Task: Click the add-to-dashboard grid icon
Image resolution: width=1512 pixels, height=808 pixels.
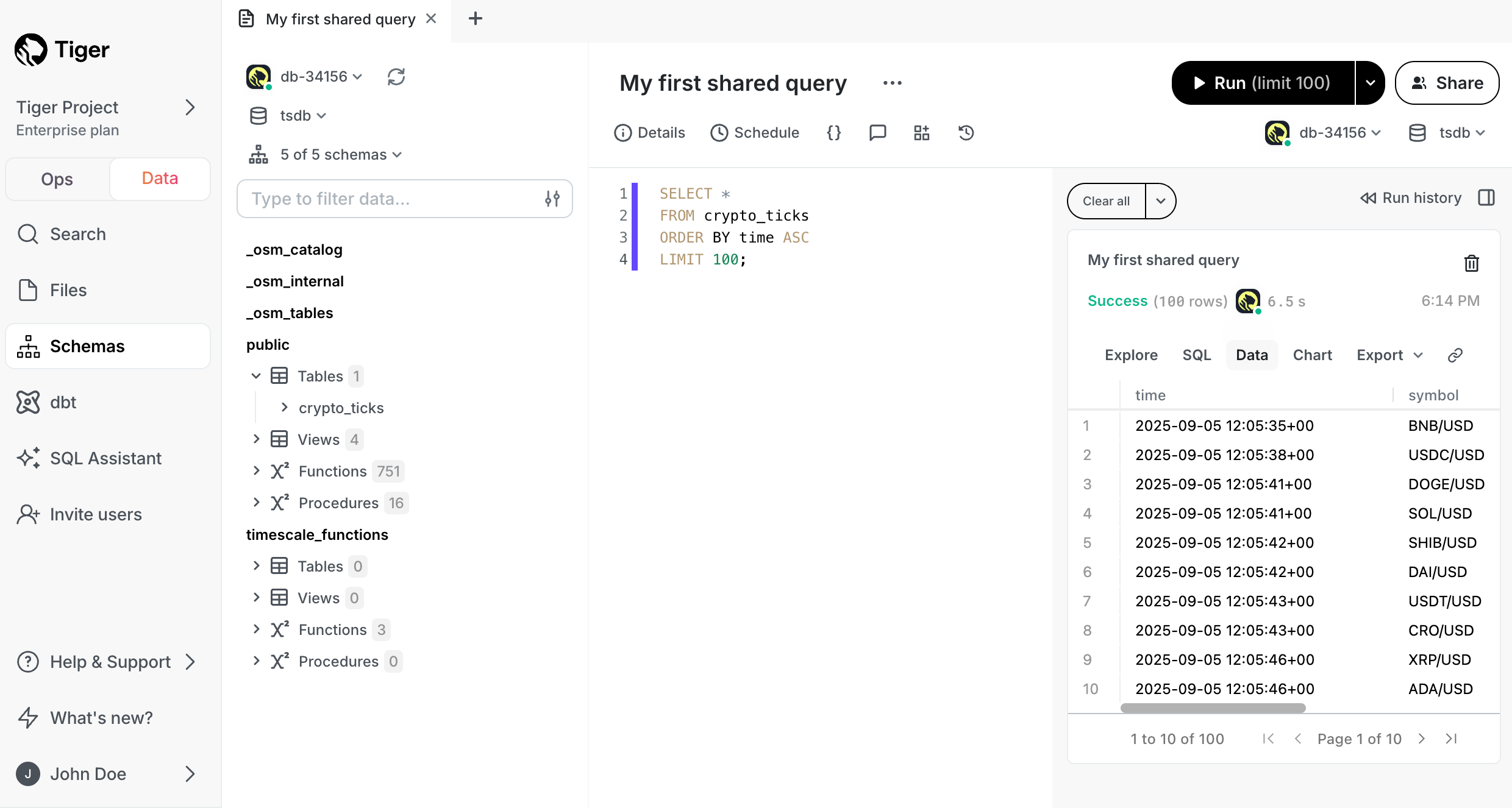Action: pyautogui.click(x=921, y=132)
